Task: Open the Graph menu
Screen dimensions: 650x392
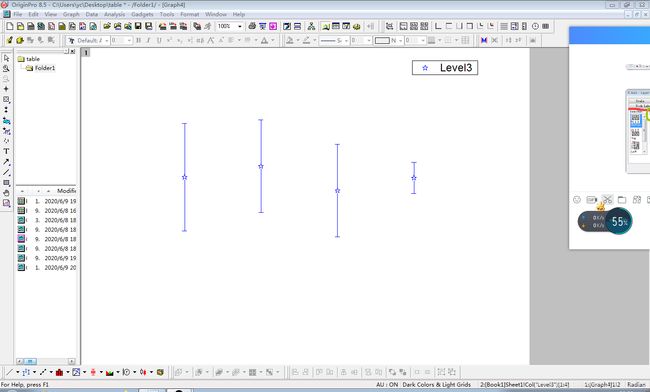Action: [x=71, y=14]
